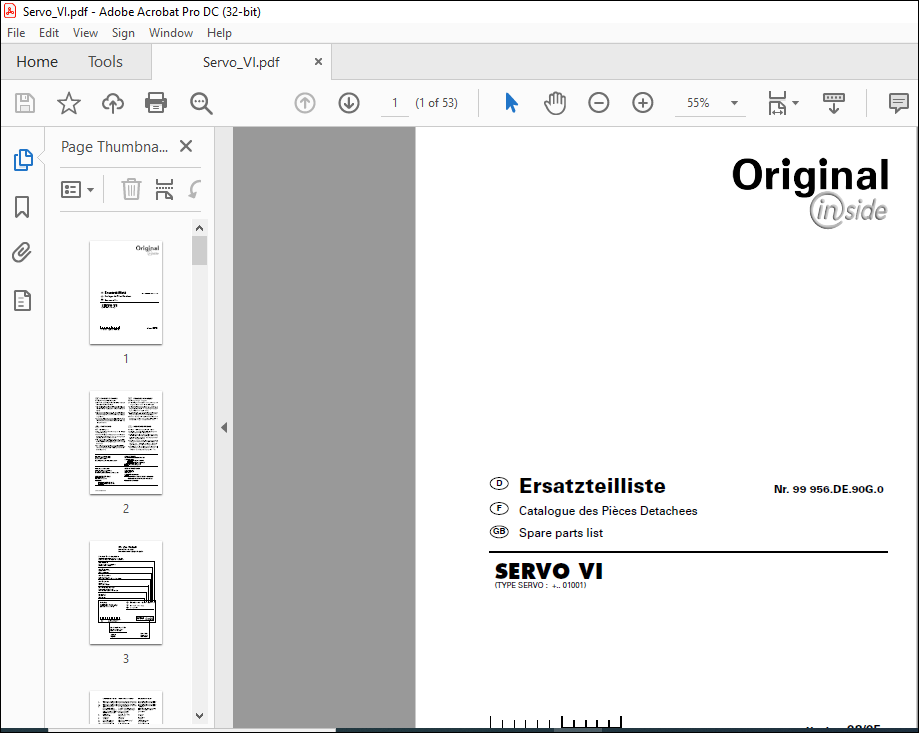Screen dimensions: 919x733
Task: Click the keyboard download toolbar icon
Action: (x=833, y=103)
